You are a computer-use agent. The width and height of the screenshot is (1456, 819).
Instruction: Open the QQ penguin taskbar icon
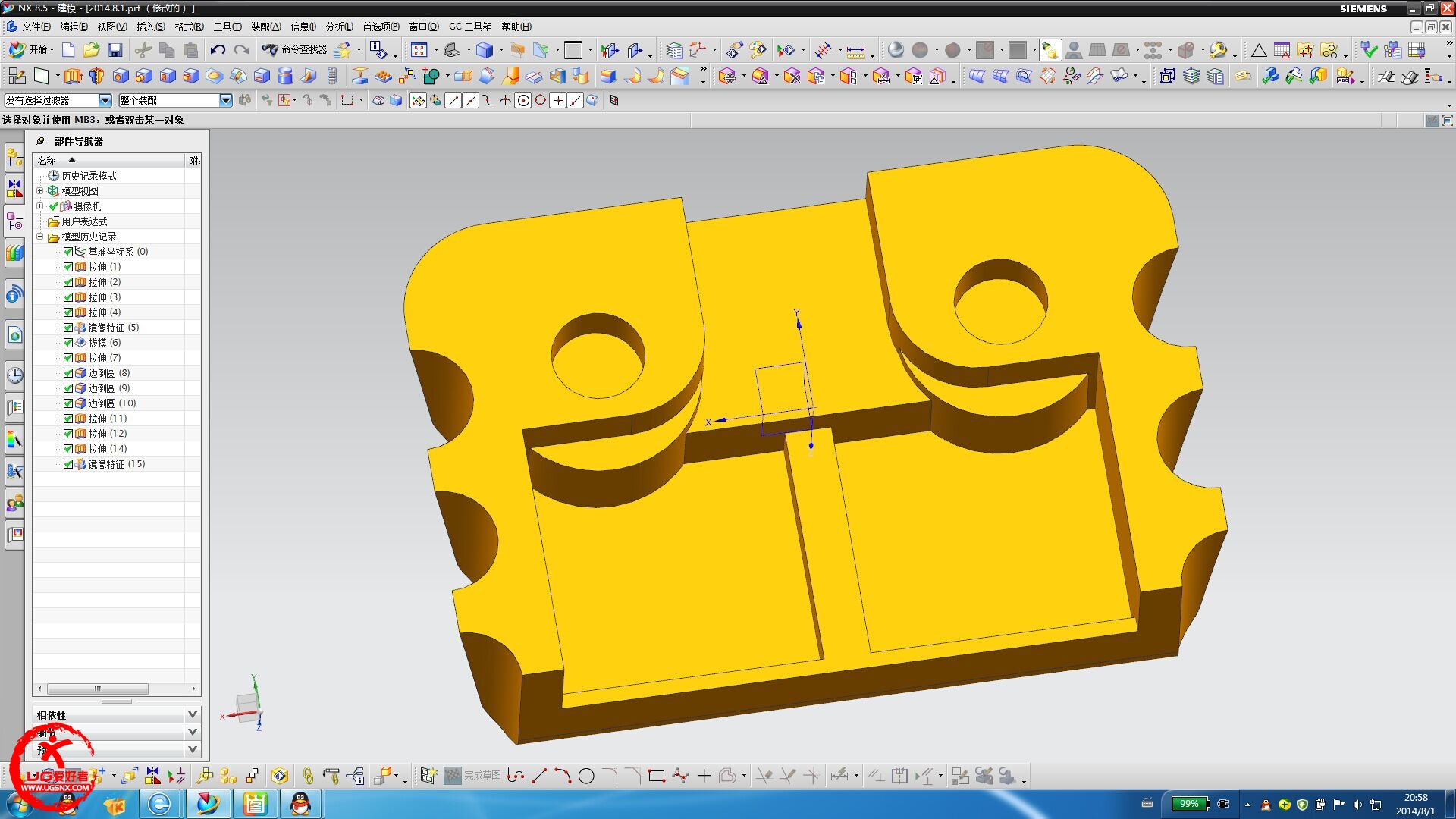pyautogui.click(x=301, y=804)
